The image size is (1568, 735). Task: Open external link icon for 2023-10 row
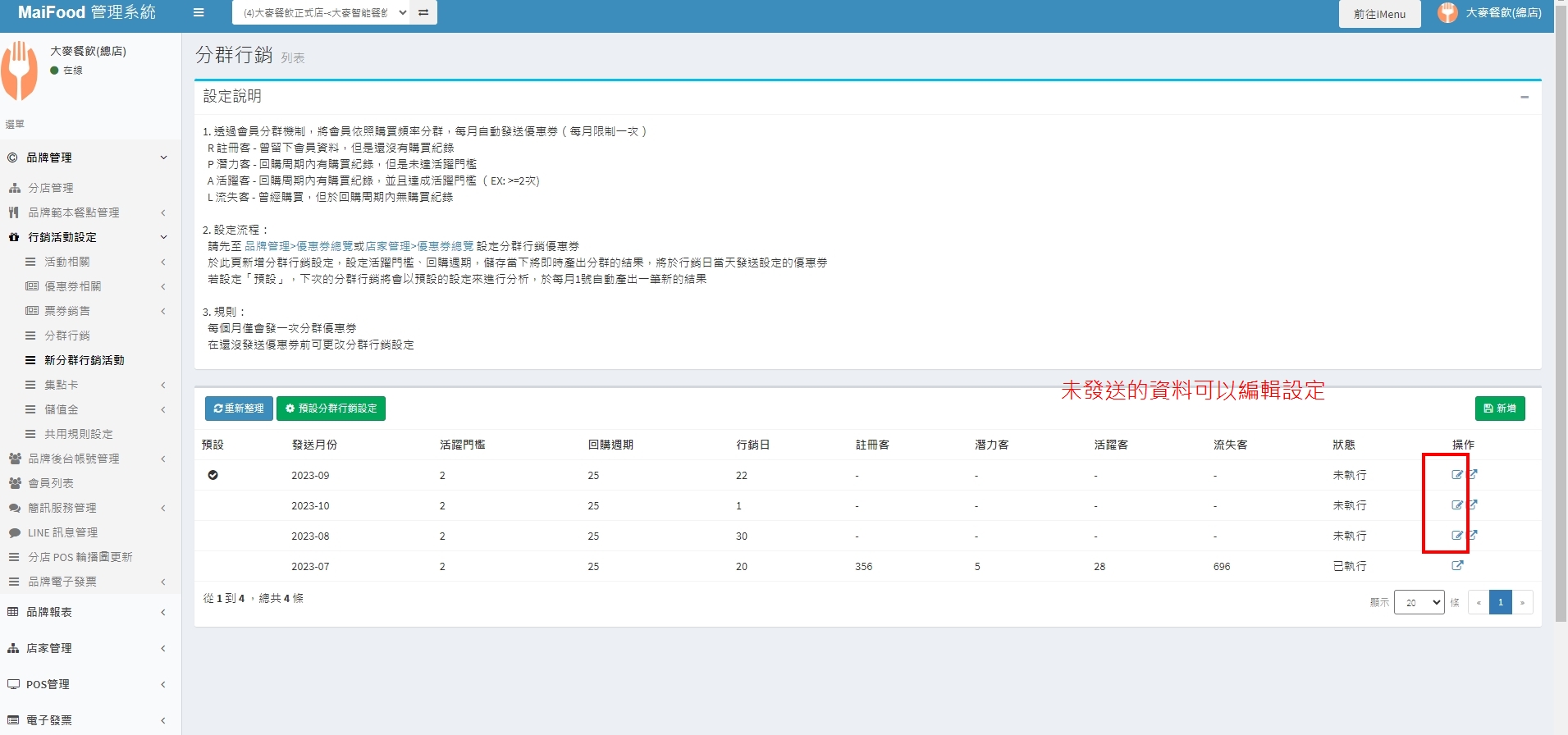coord(1473,505)
